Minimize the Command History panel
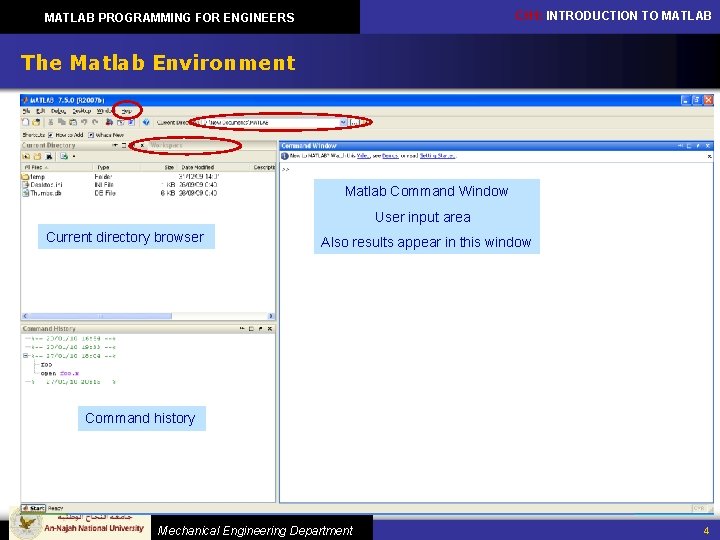Image resolution: width=720 pixels, height=540 pixels. 242,329
